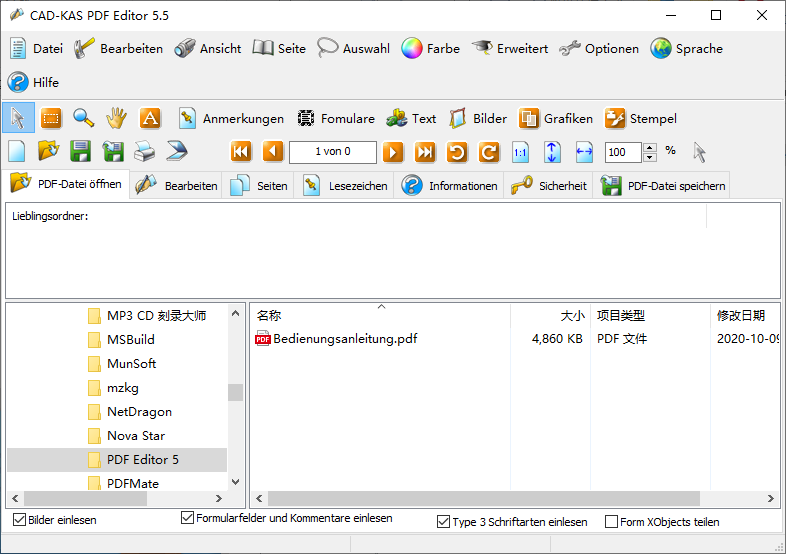Image resolution: width=786 pixels, height=554 pixels.
Task: Go to the previous page
Action: [x=273, y=152]
